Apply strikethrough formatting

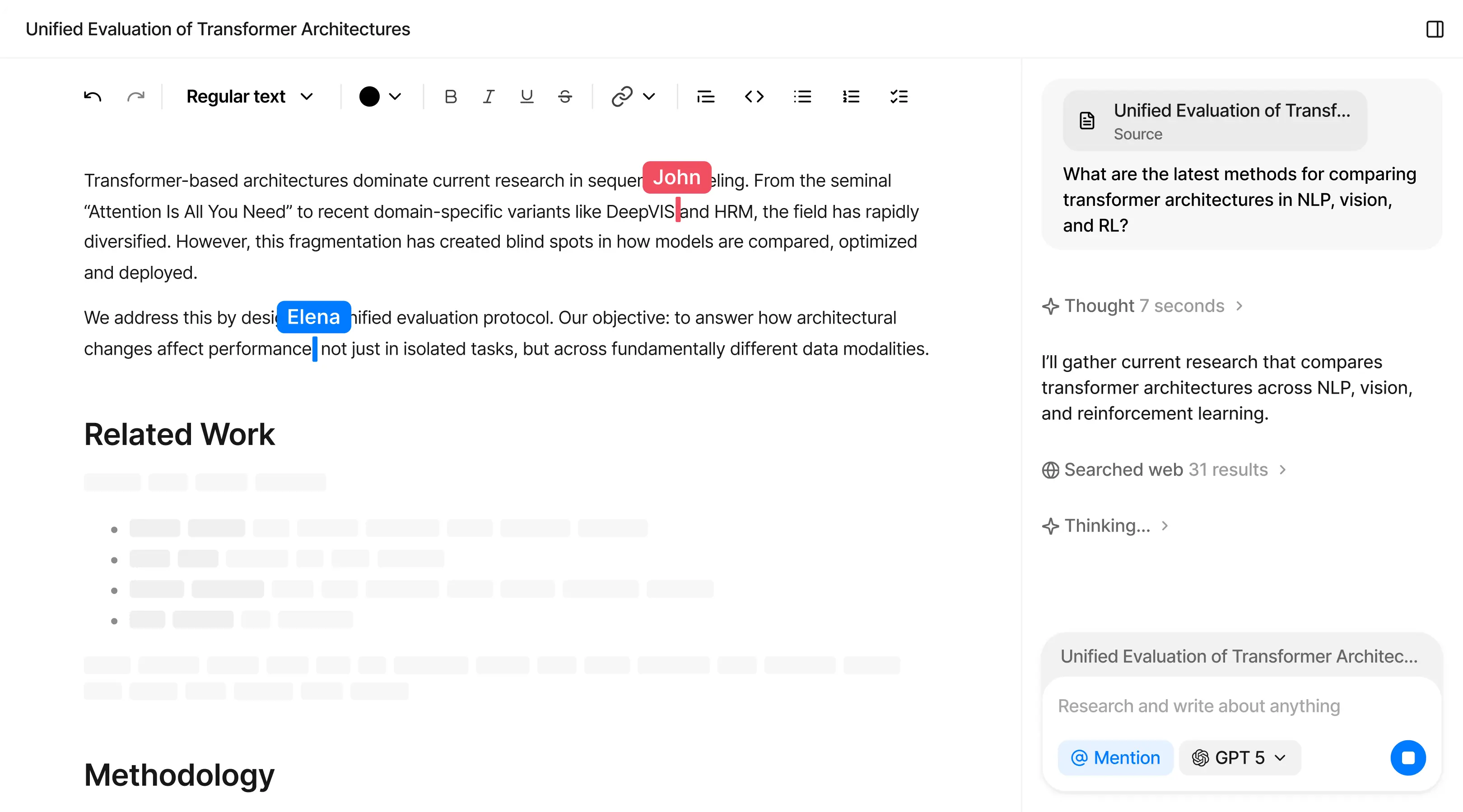tap(564, 97)
